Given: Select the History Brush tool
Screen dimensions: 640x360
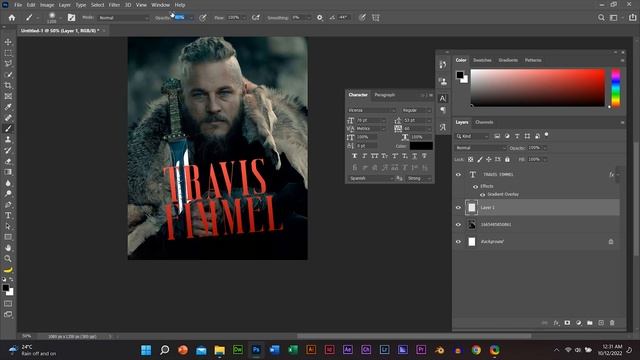Looking at the screenshot, I should coord(8,150).
